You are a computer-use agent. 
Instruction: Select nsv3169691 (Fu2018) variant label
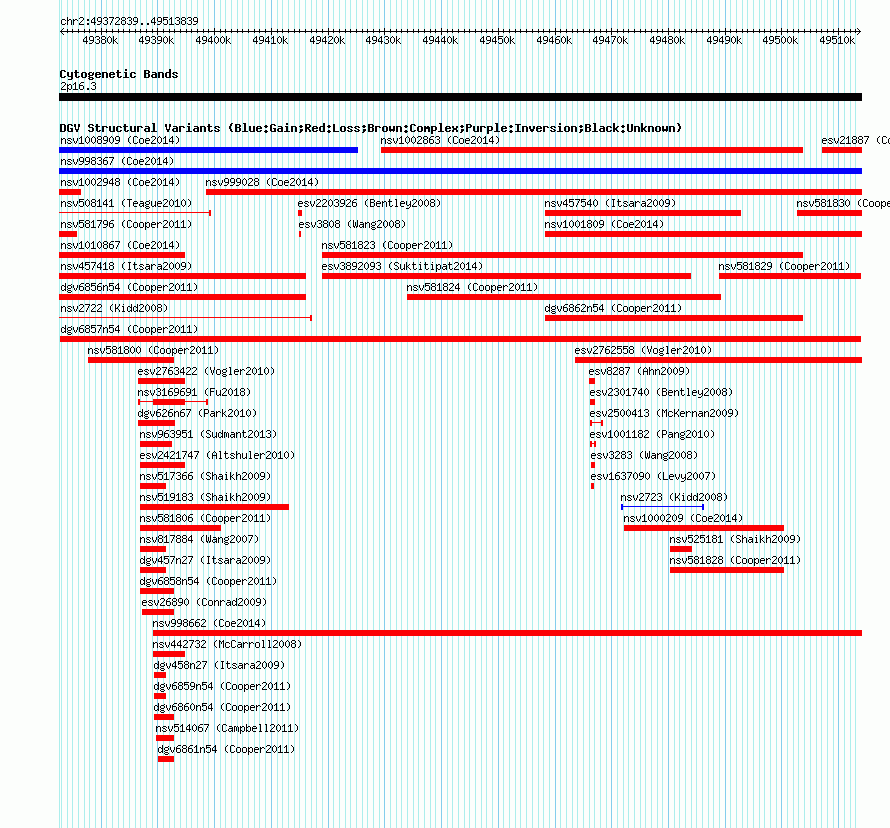click(194, 392)
